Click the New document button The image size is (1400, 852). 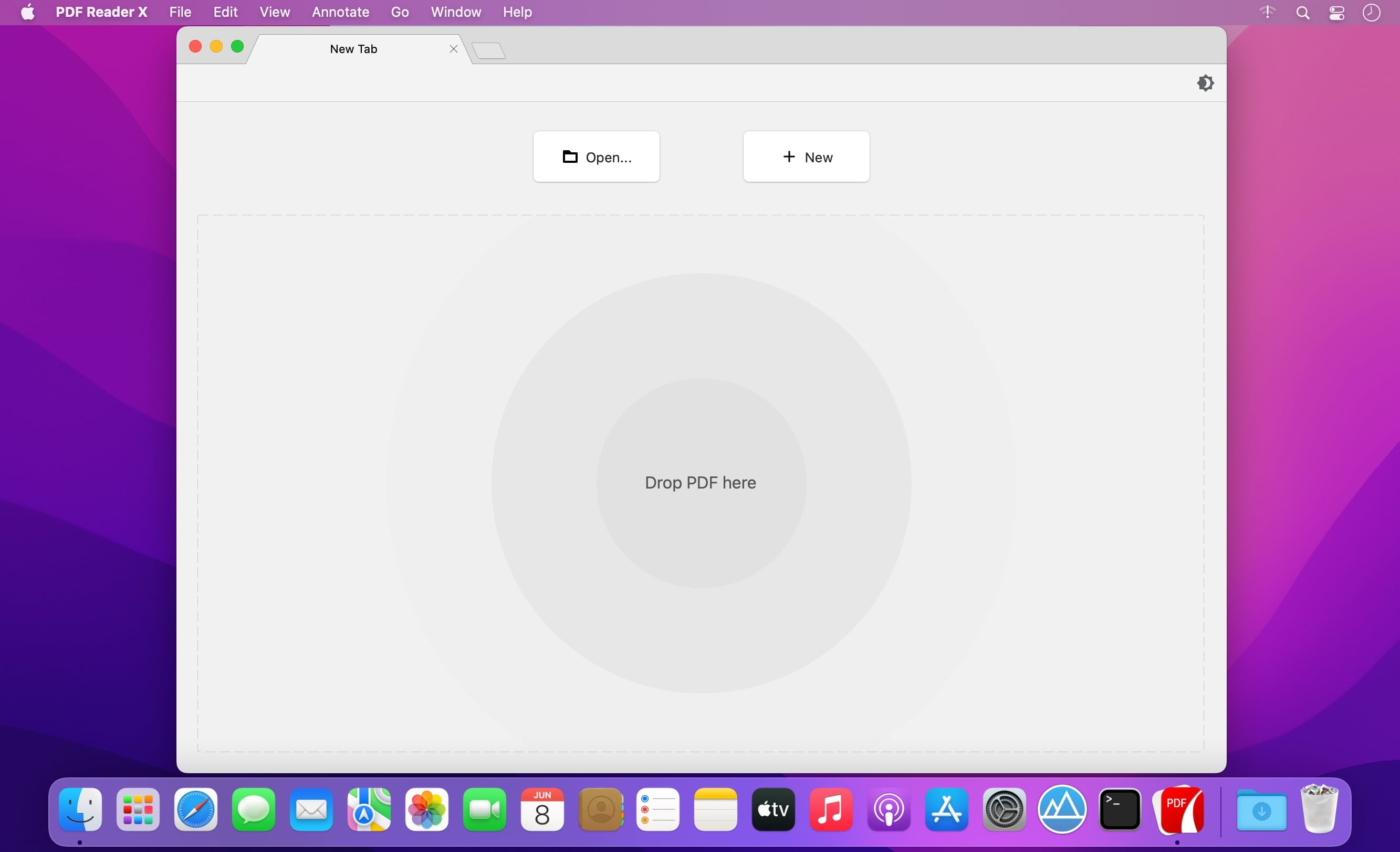(x=806, y=157)
